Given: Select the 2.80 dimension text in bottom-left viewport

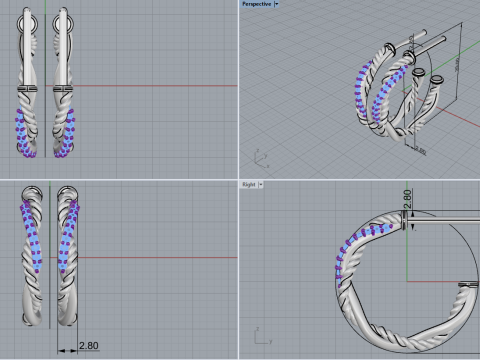Looking at the screenshot, I should pyautogui.click(x=89, y=346).
